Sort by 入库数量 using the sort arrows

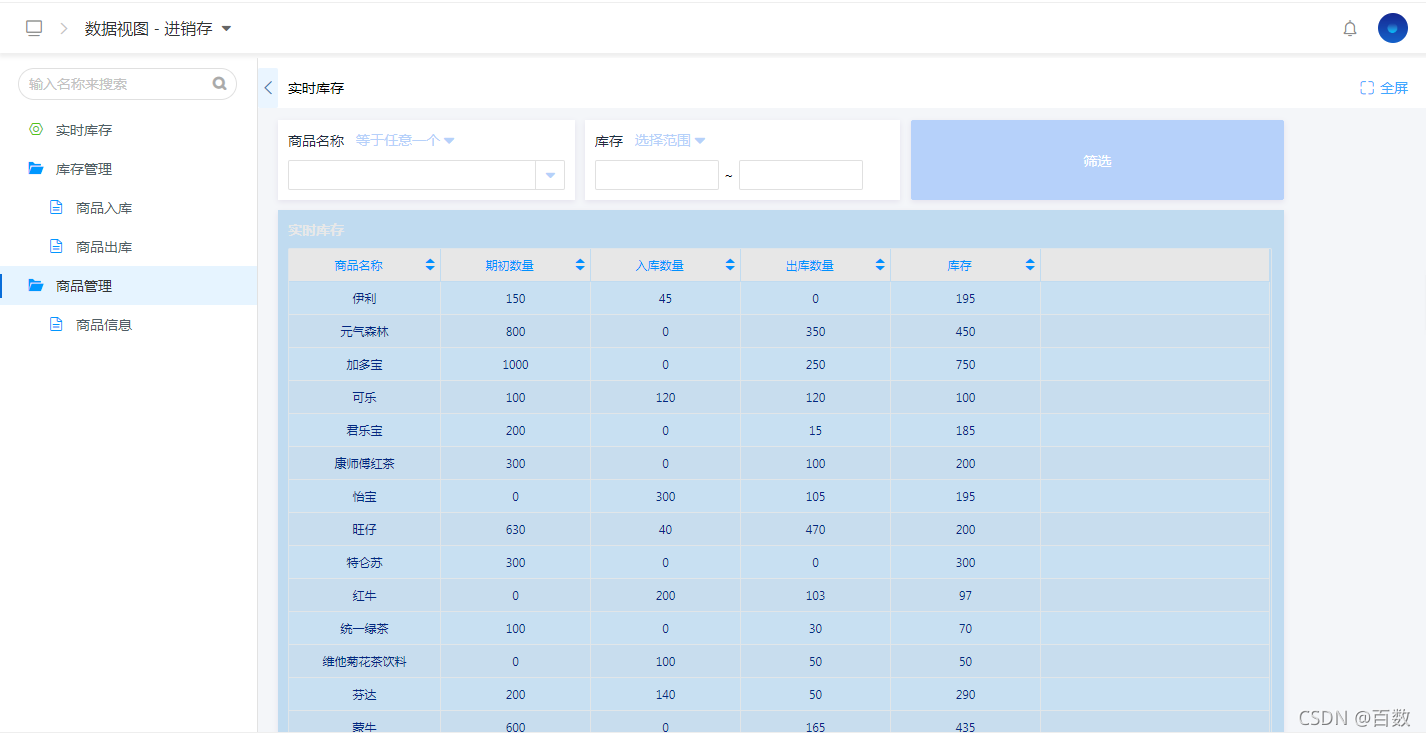[730, 265]
